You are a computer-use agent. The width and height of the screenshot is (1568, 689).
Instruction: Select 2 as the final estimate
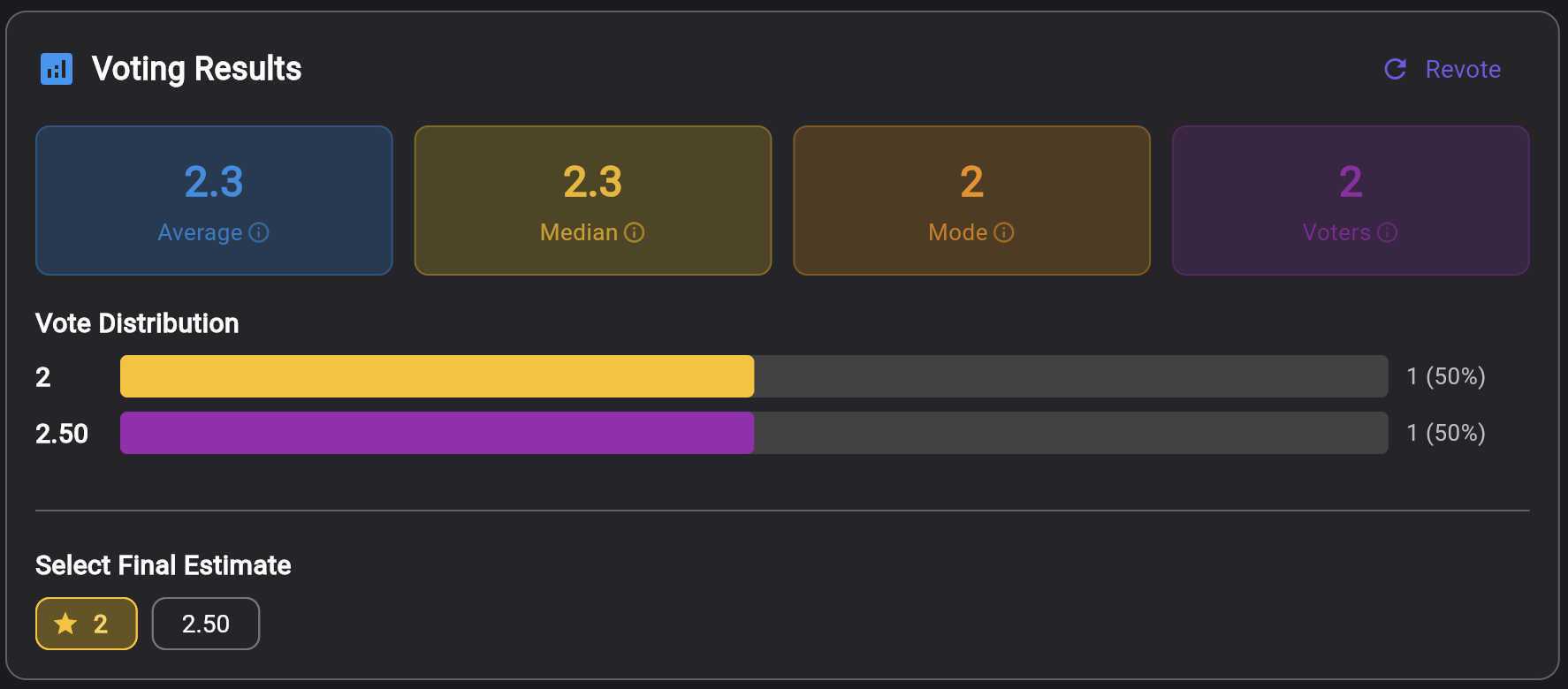tap(86, 623)
